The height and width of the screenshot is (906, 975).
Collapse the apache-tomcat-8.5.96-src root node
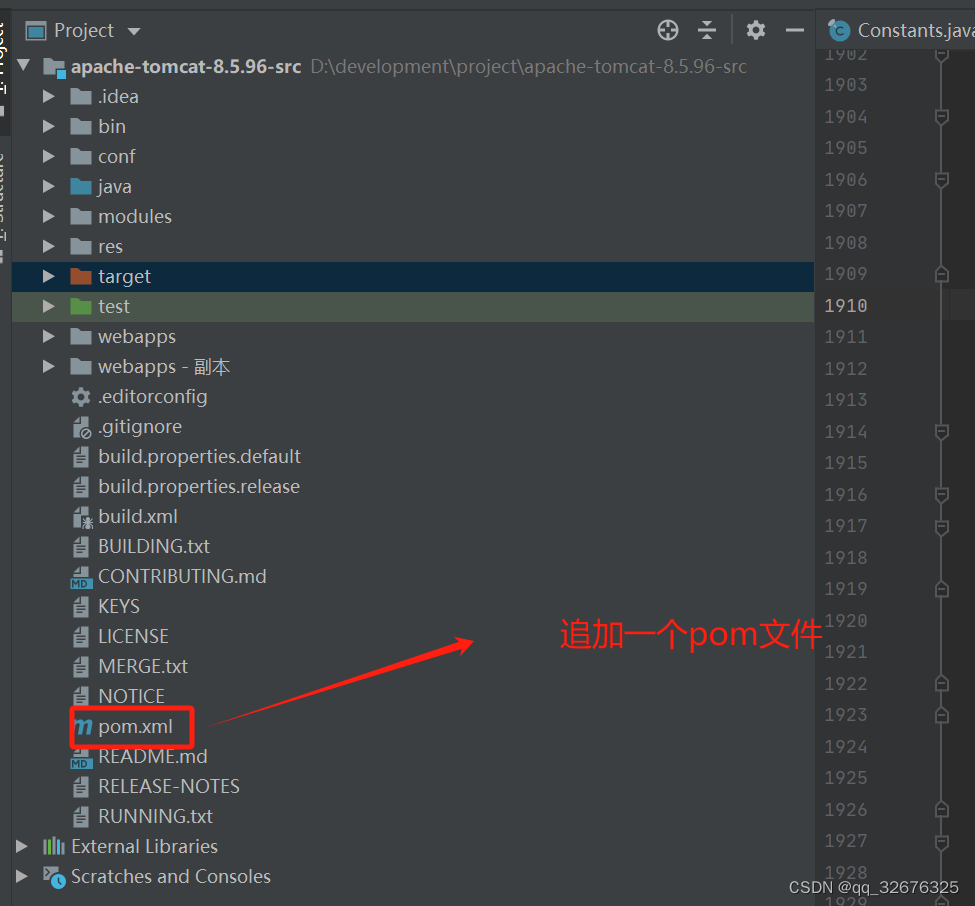point(22,66)
